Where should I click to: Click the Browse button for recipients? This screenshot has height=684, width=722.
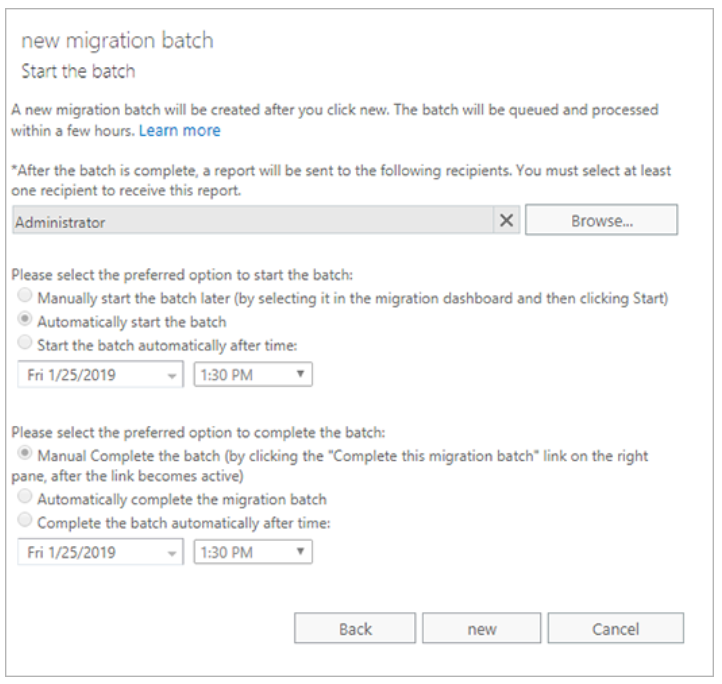[601, 221]
